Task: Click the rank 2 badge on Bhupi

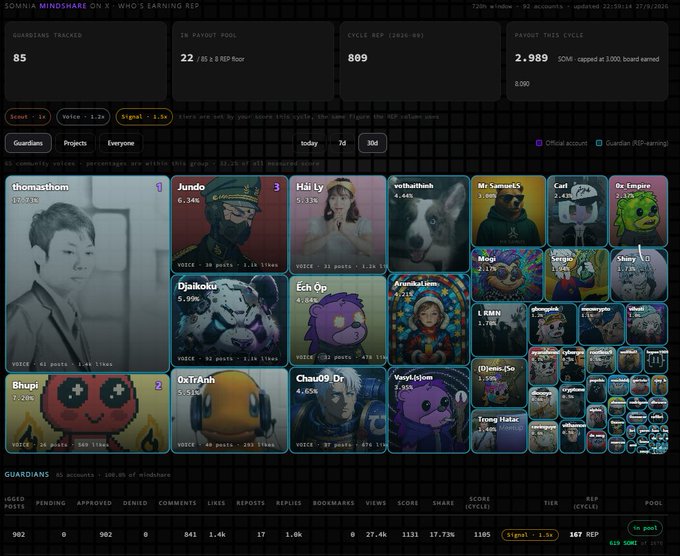Action: pos(159,386)
